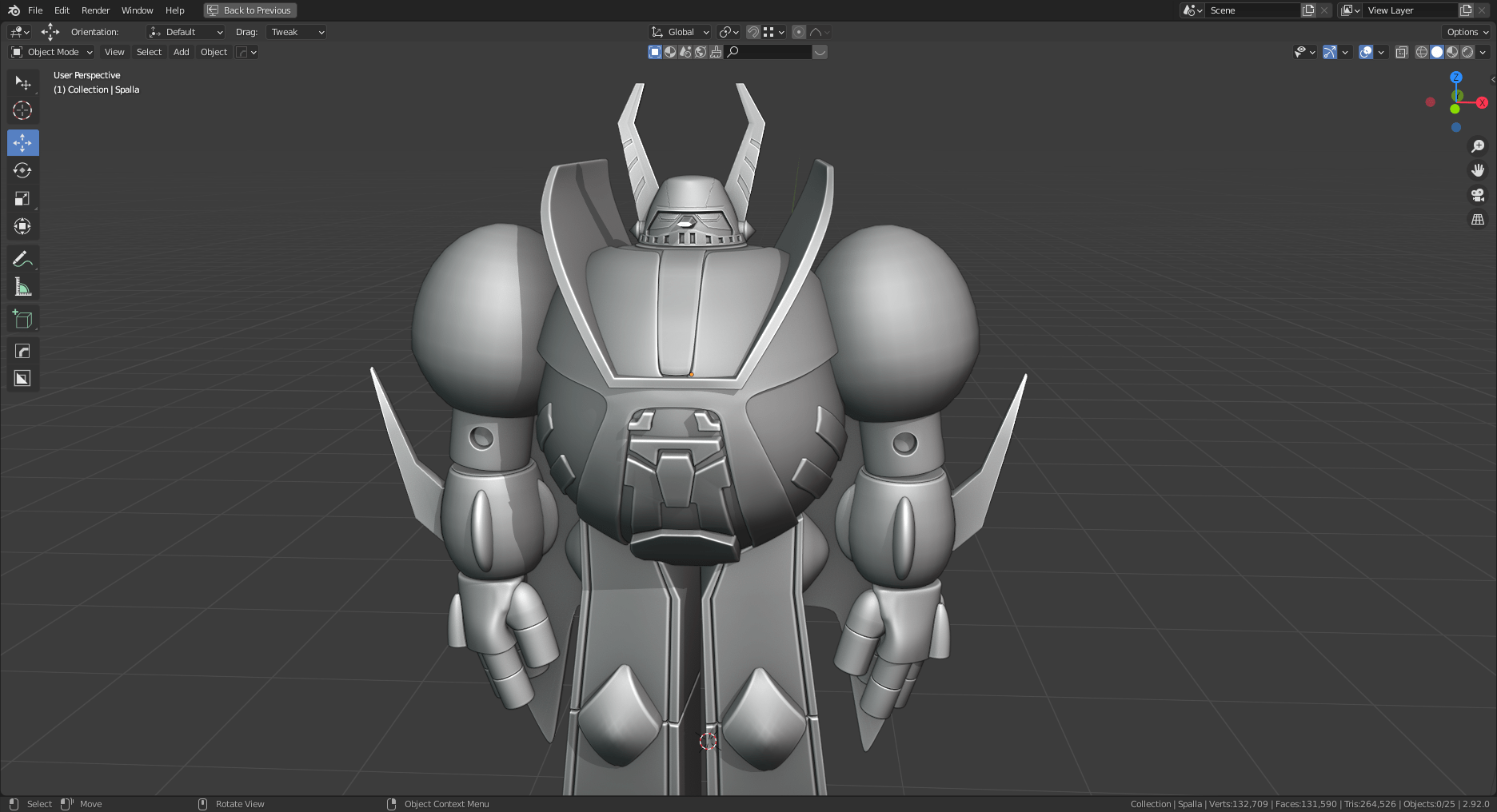
Task: Open the Global transform orientation dropdown
Action: (680, 32)
